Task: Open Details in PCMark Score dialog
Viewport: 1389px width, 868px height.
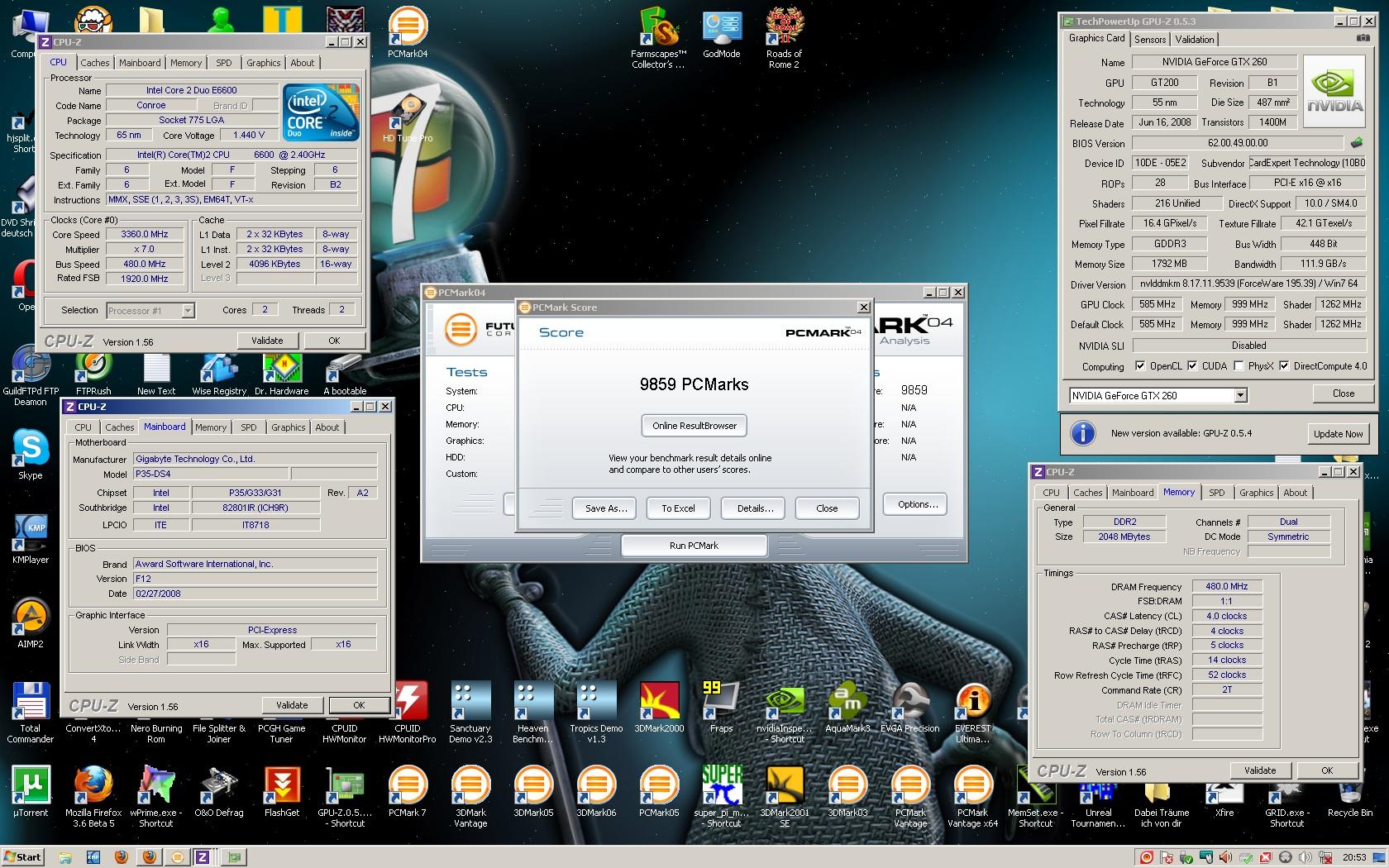Action: pyautogui.click(x=753, y=508)
